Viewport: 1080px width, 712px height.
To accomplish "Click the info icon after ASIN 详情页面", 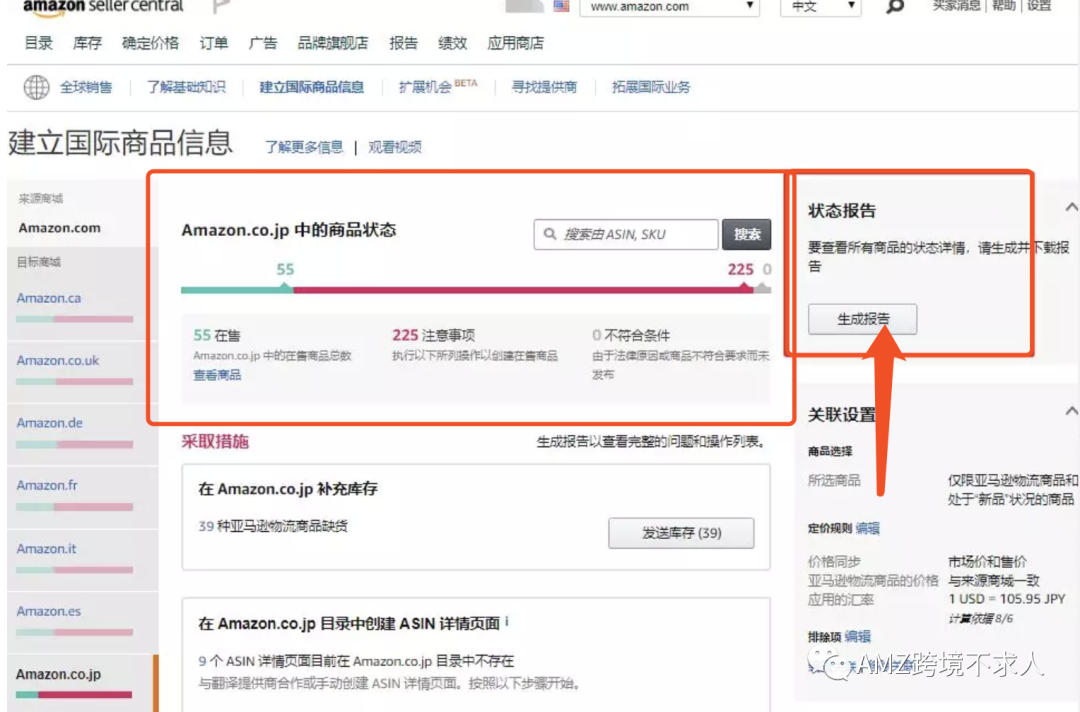I will pyautogui.click(x=507, y=622).
